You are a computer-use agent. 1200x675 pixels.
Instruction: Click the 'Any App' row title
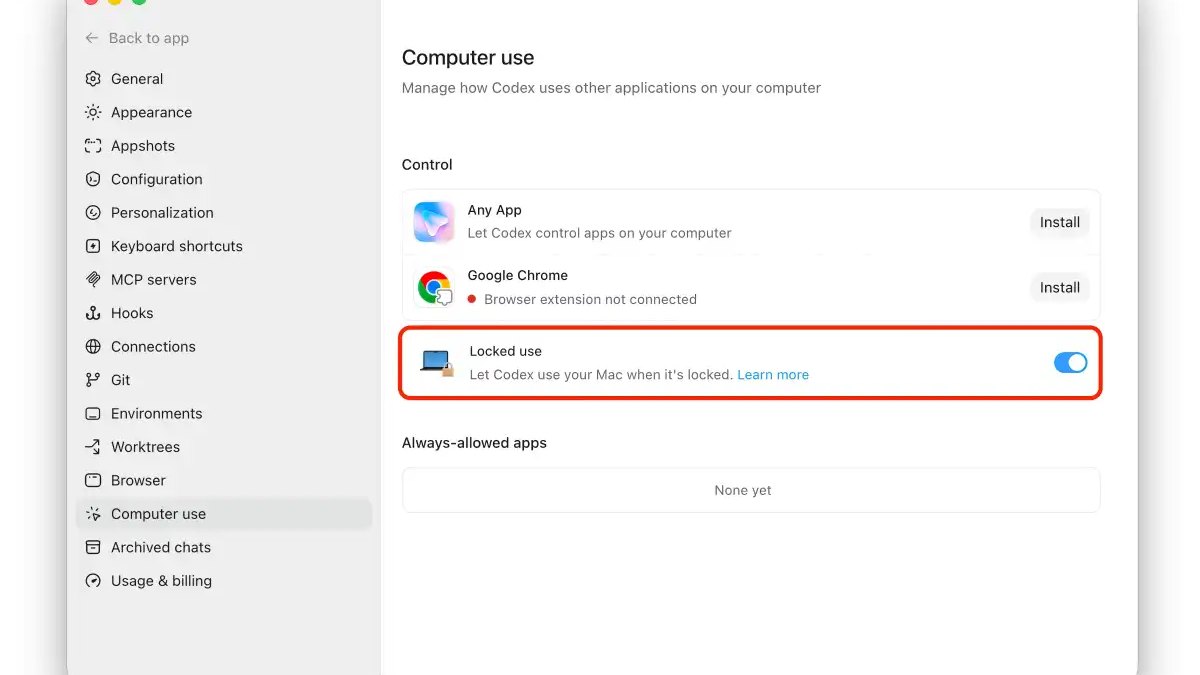point(494,210)
